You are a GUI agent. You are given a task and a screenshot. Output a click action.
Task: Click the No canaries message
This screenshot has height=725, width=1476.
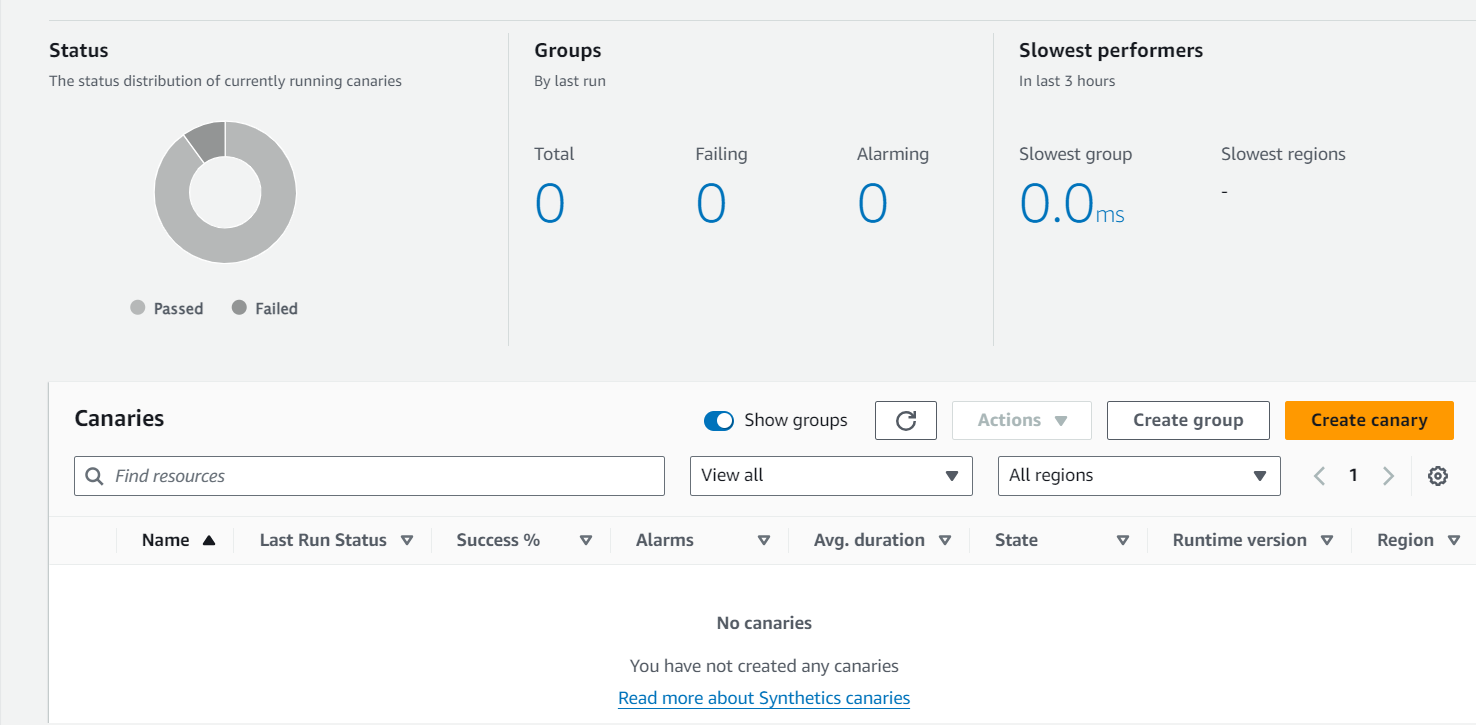pyautogui.click(x=764, y=623)
